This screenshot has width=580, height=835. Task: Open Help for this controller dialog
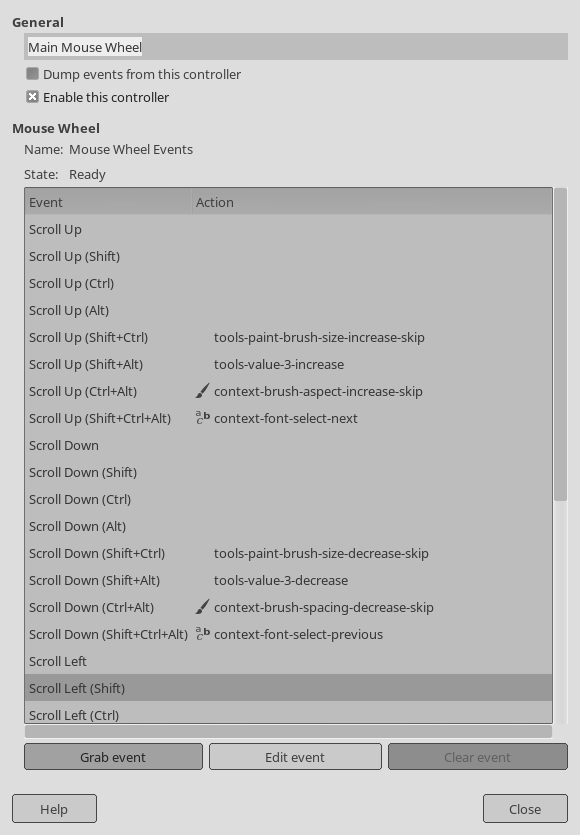pos(54,809)
